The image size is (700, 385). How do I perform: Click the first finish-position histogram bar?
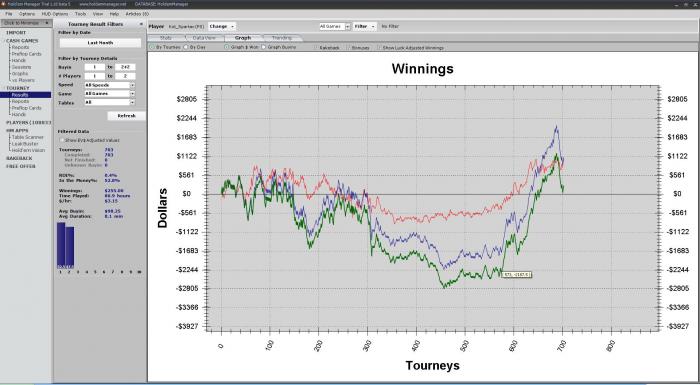coord(61,245)
